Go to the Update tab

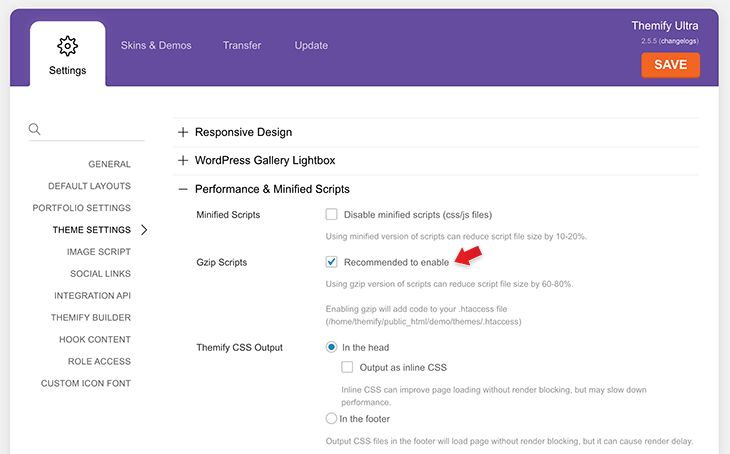click(x=311, y=45)
